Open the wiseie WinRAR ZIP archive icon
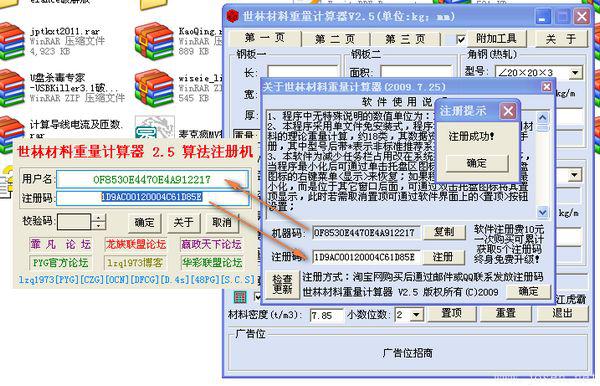600x386 pixels. (x=154, y=88)
